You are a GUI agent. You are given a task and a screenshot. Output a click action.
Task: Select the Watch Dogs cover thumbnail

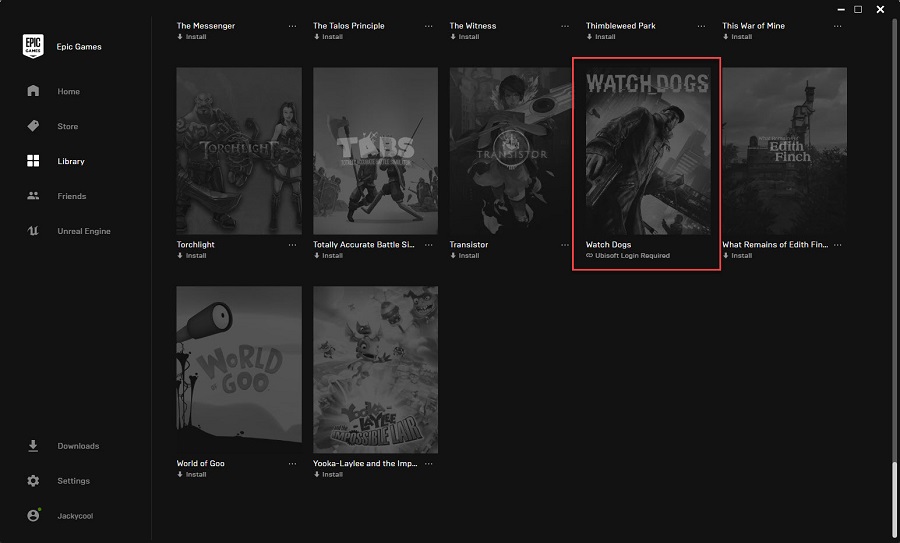[x=648, y=151]
